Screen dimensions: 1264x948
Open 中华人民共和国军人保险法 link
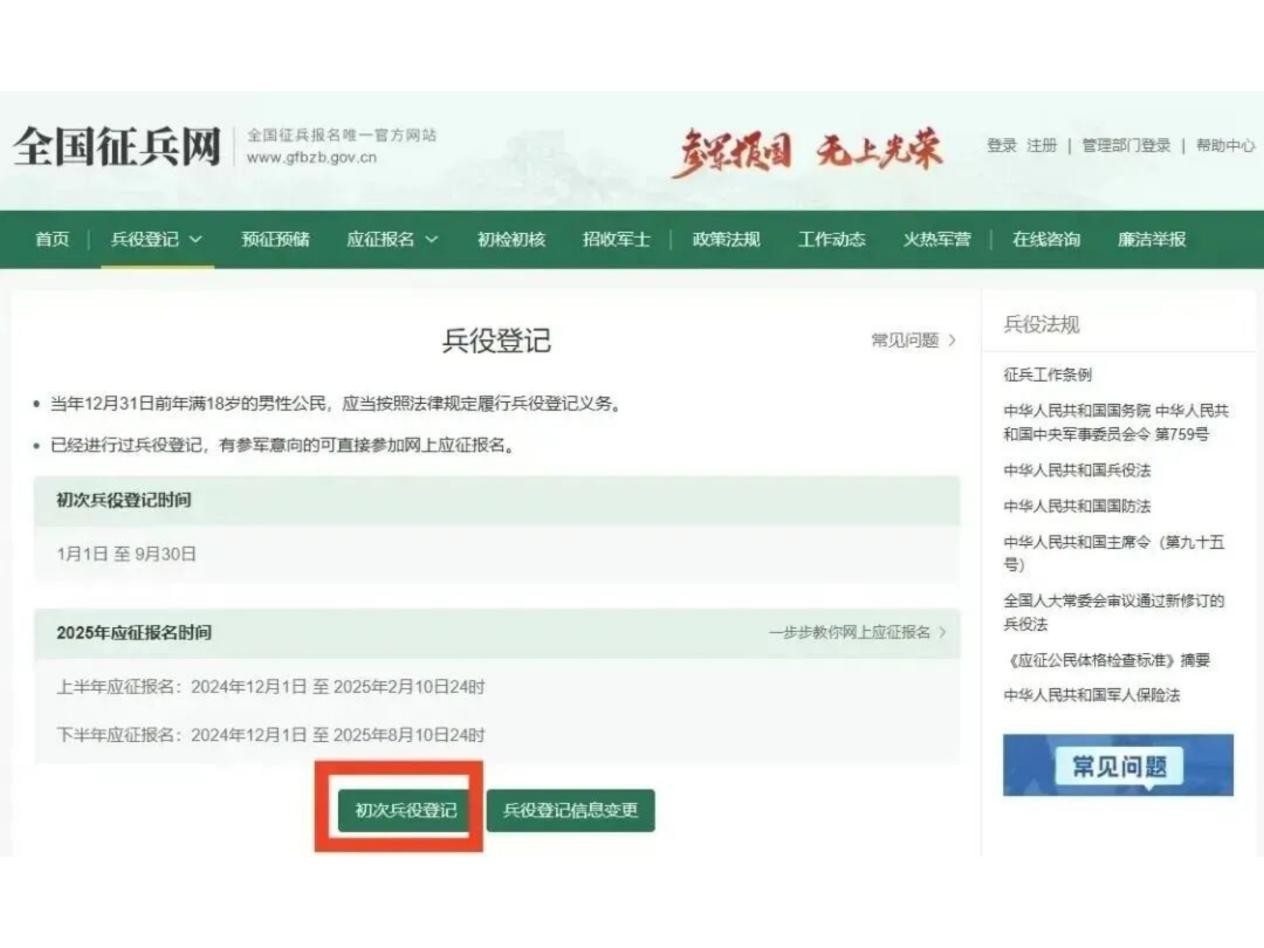coord(1091,695)
